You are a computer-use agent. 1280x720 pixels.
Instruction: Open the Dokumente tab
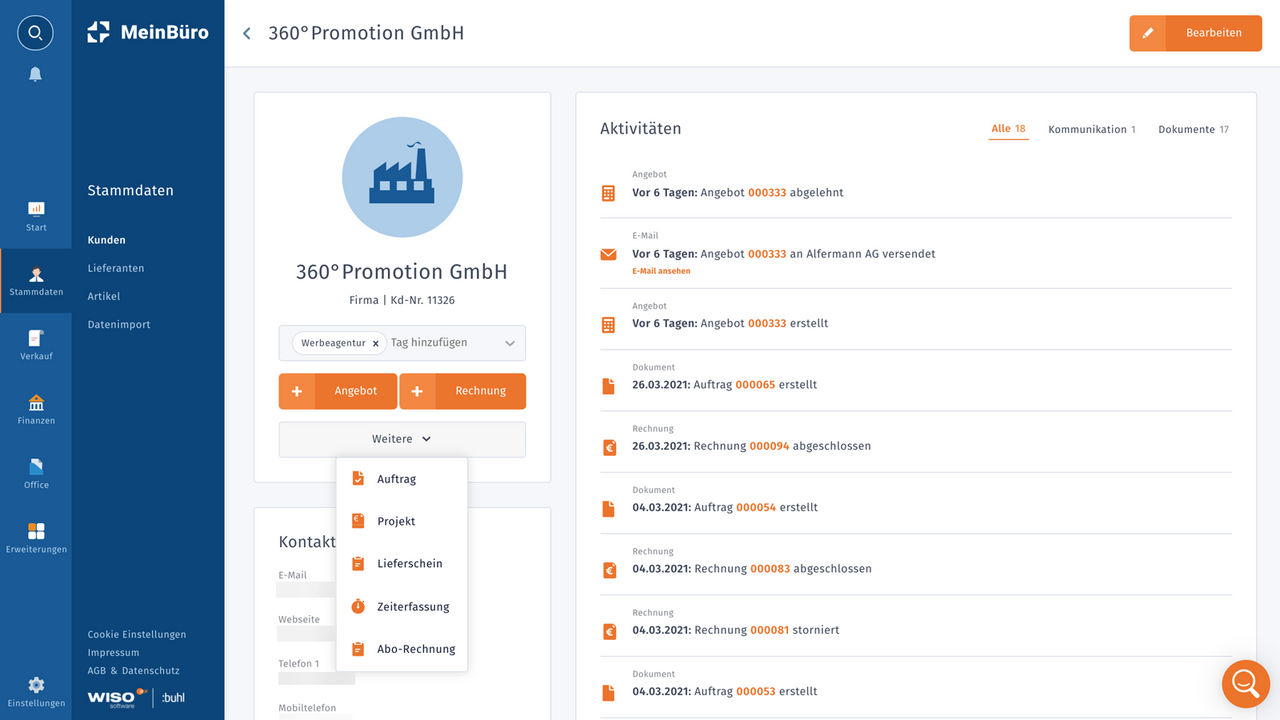(1193, 128)
